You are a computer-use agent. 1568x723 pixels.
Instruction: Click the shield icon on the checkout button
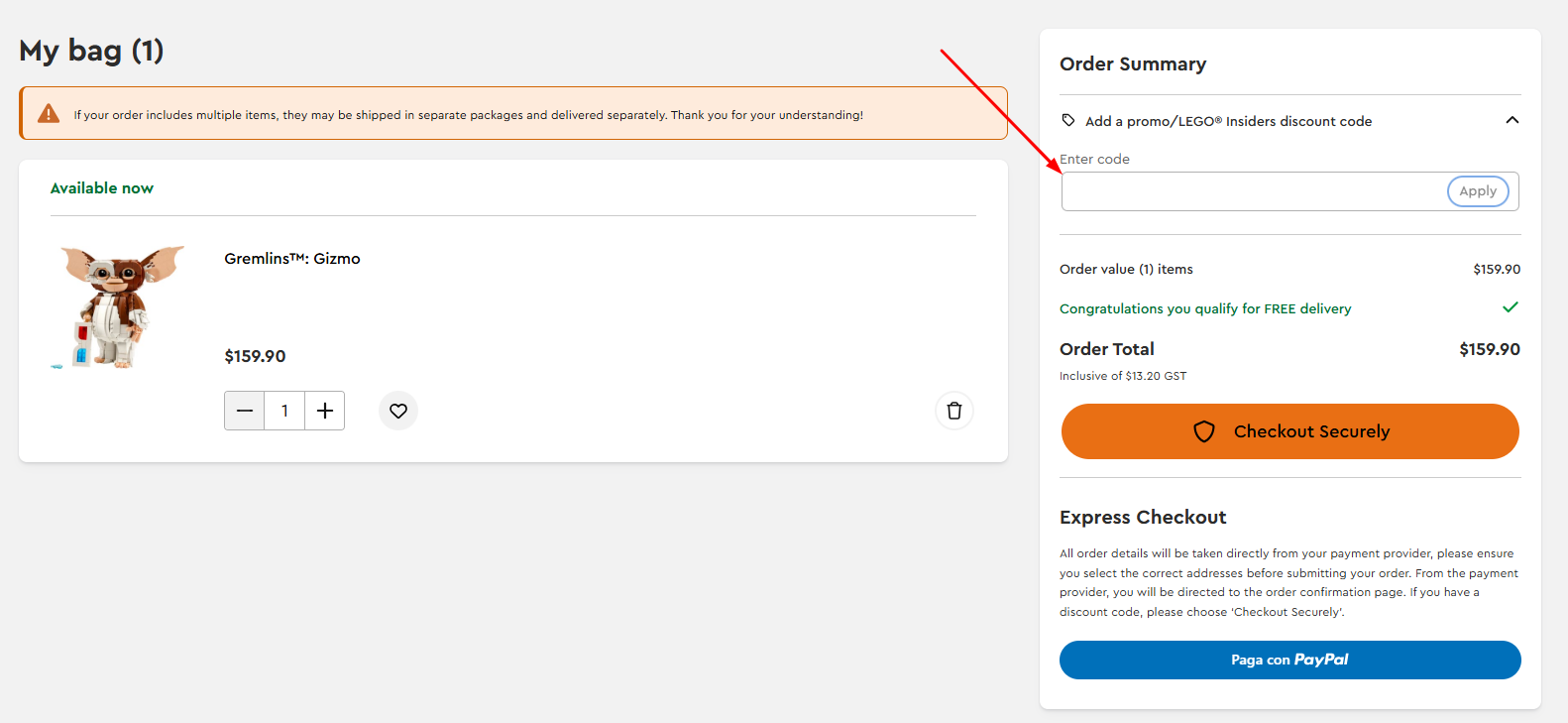pyautogui.click(x=1204, y=431)
